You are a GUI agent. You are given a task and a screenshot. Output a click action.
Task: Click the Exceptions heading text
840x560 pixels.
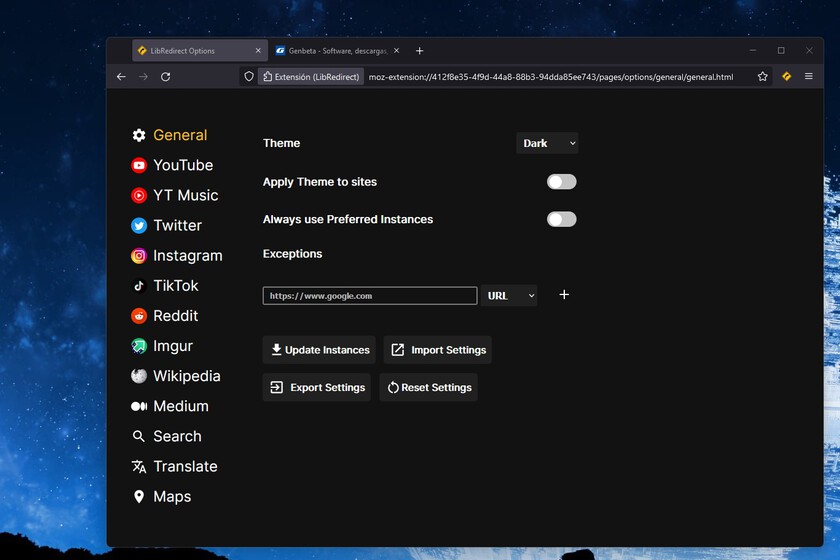(292, 253)
